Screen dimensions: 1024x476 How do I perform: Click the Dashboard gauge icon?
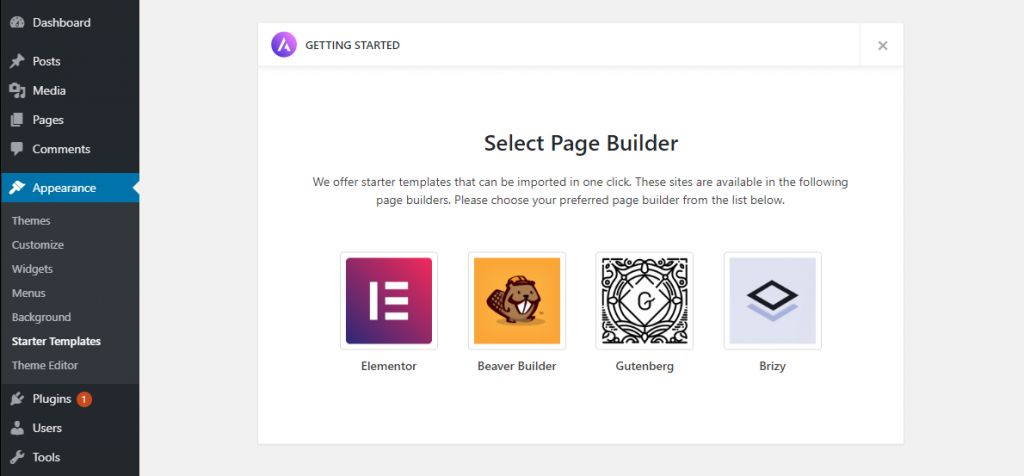pyautogui.click(x=17, y=23)
